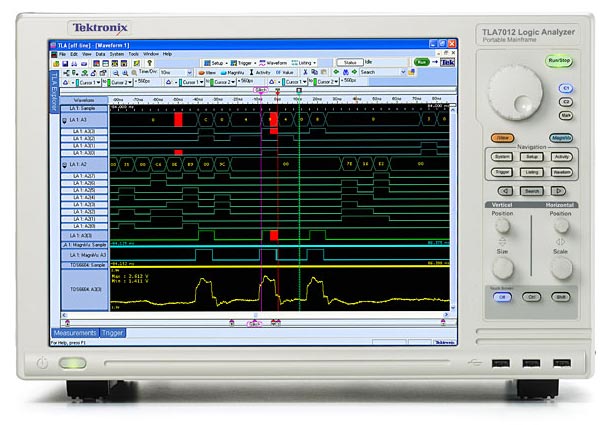
Task: Click the hardware Ctrl button
Action: (531, 297)
